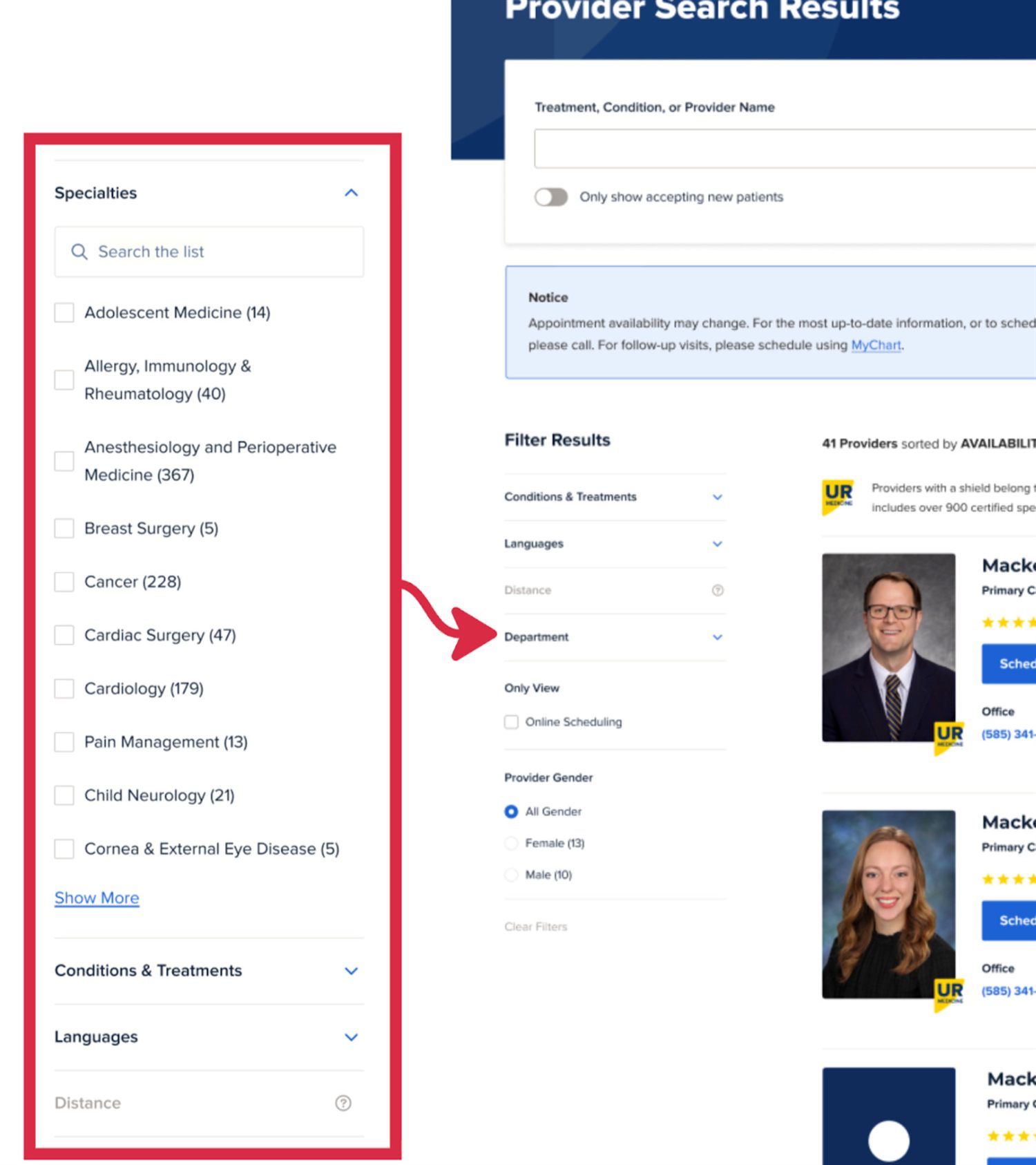
Task: Call the first provider's (585) office number
Action: (1008, 734)
